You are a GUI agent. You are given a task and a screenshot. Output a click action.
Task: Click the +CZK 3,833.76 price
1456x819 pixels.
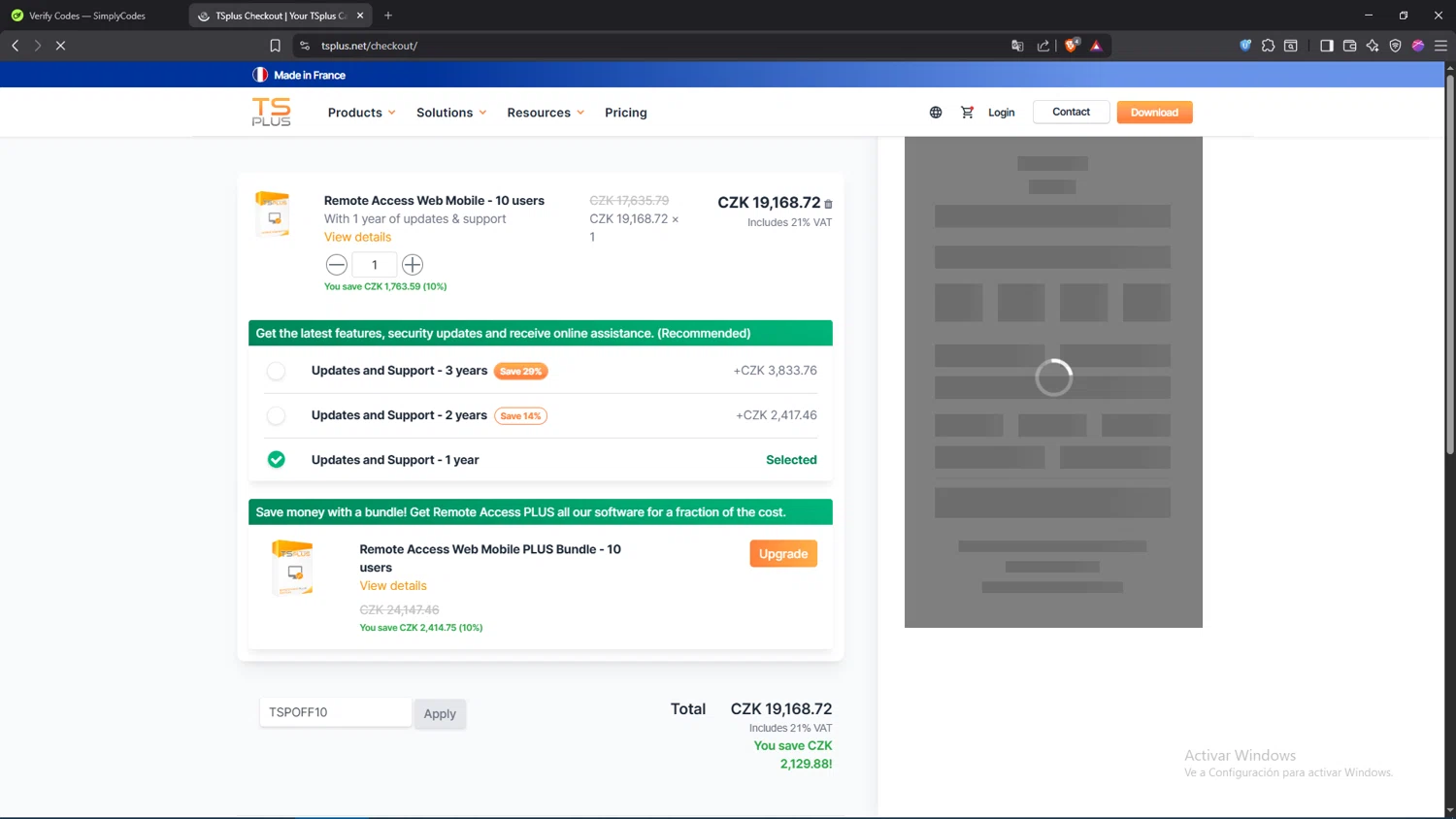pyautogui.click(x=776, y=371)
